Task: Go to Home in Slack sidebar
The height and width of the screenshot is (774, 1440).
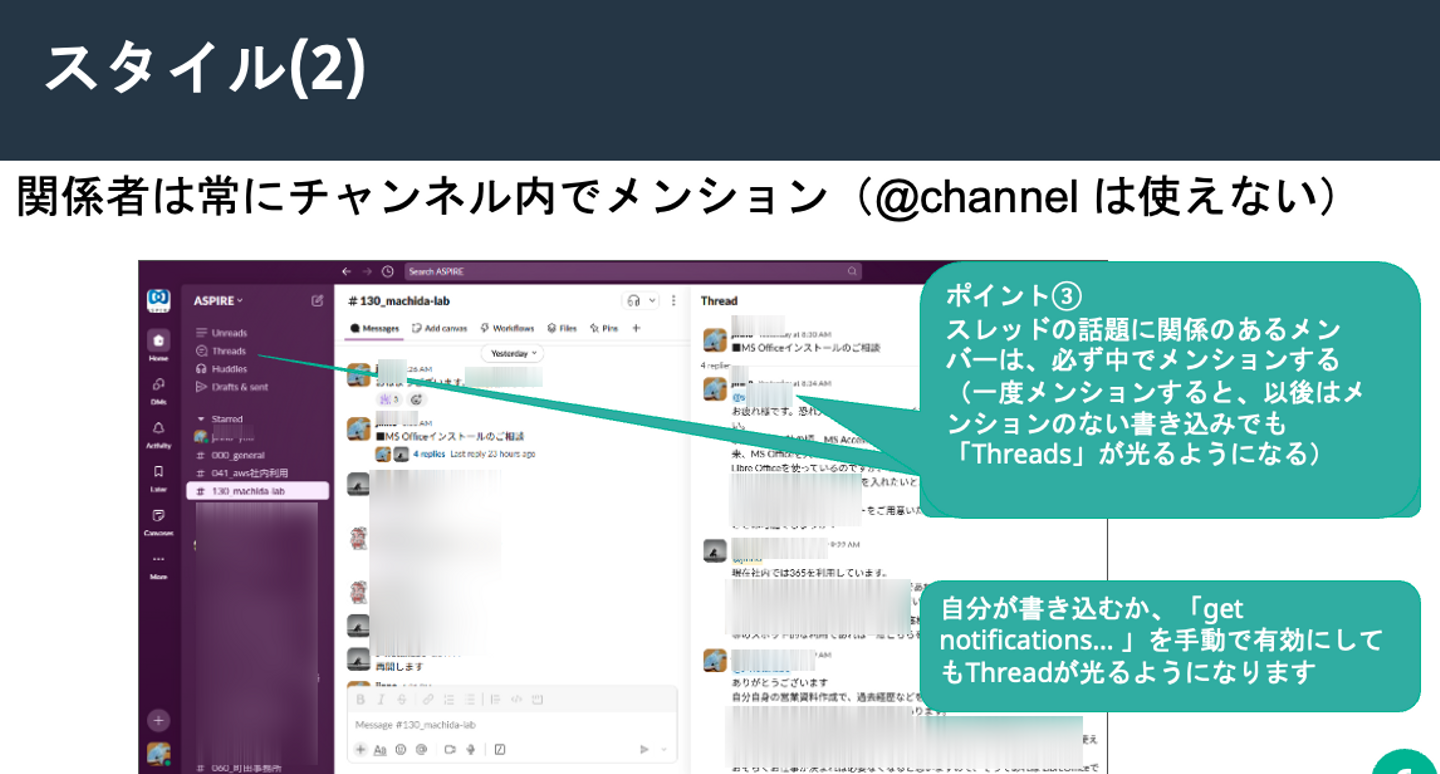Action: click(158, 344)
